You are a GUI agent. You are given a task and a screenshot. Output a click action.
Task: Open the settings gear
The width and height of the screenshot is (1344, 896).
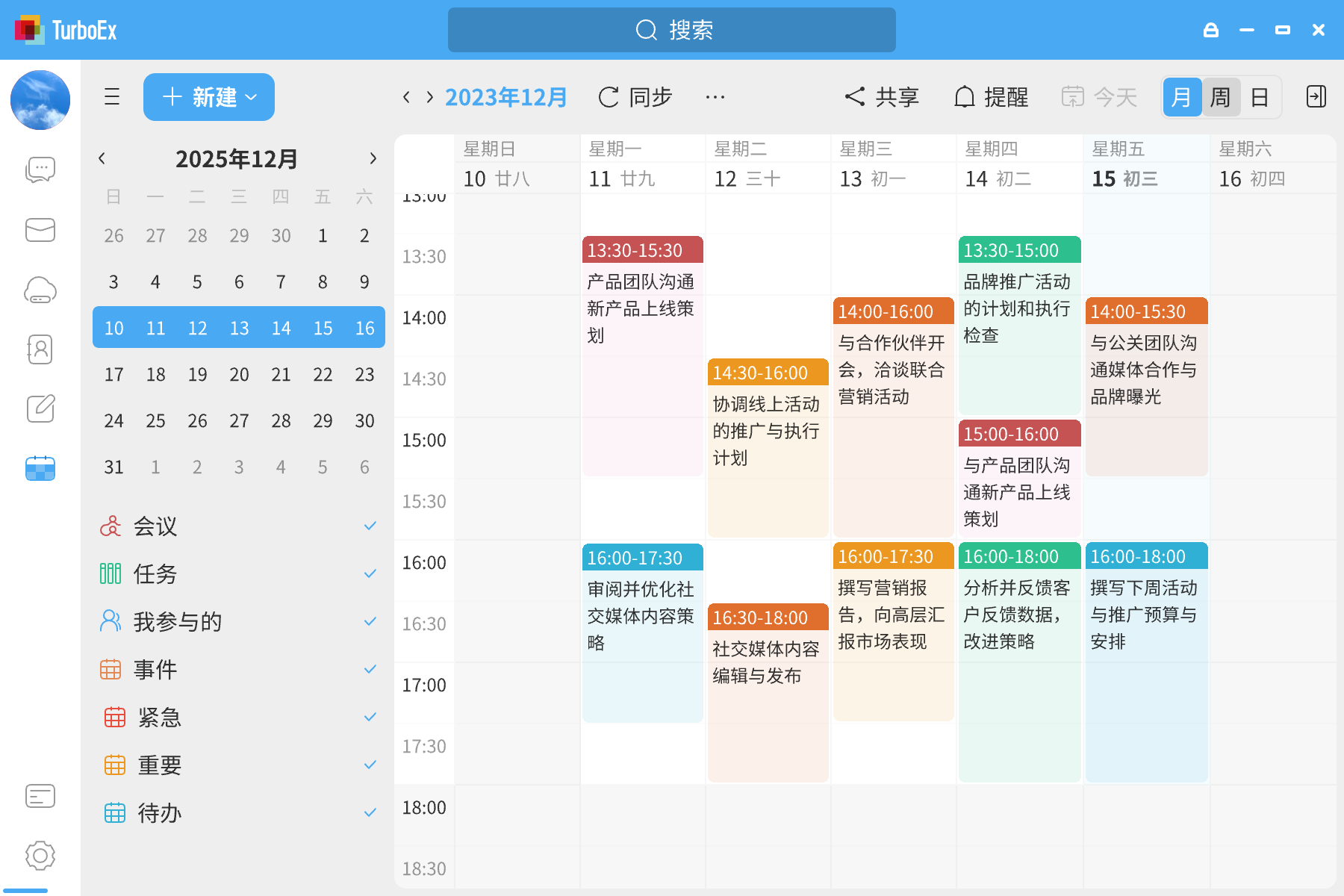40,856
